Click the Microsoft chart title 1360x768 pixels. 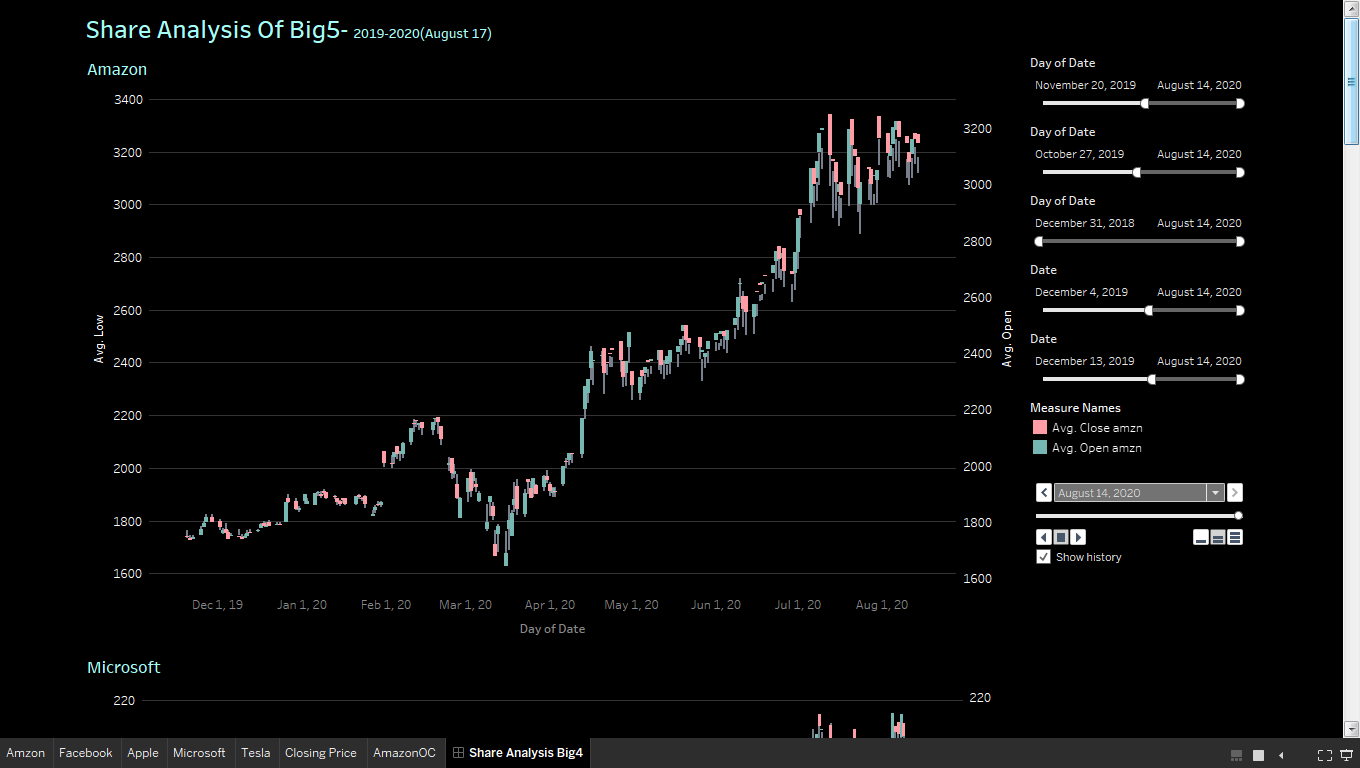click(x=123, y=667)
